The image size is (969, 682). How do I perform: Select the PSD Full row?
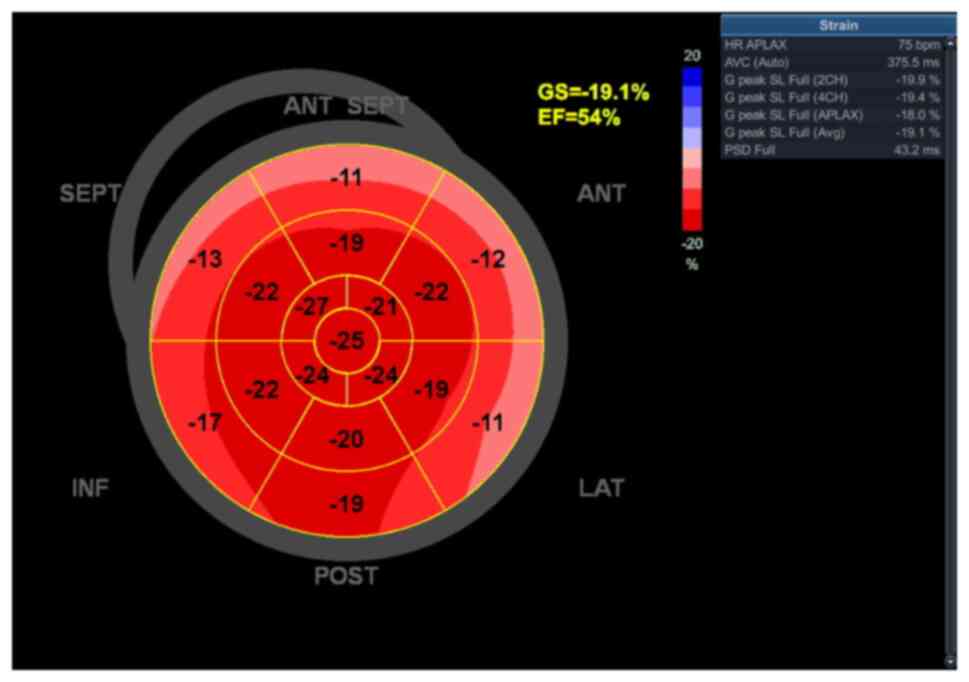tap(832, 150)
